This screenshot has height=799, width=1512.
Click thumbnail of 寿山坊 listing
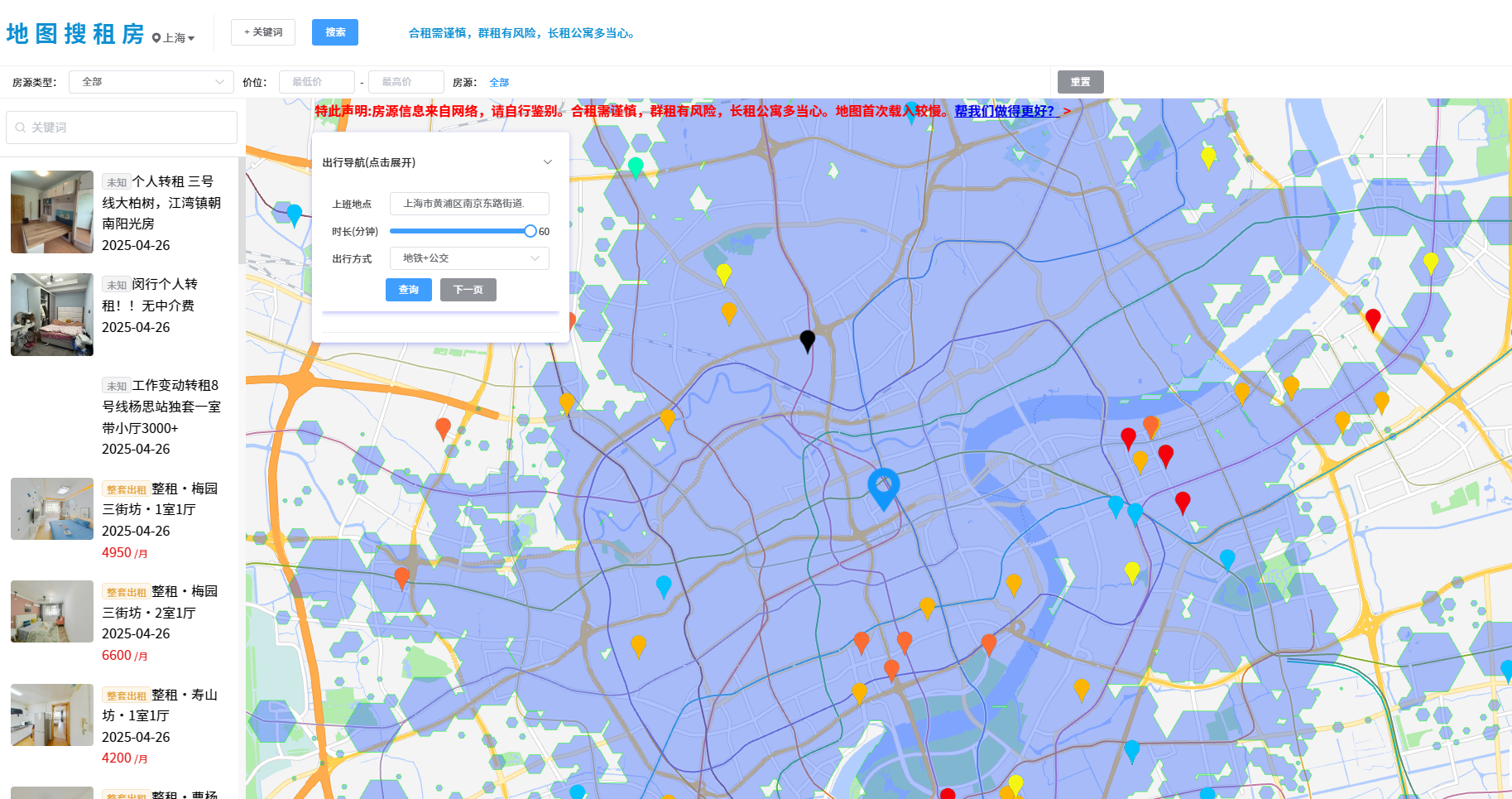click(x=52, y=715)
